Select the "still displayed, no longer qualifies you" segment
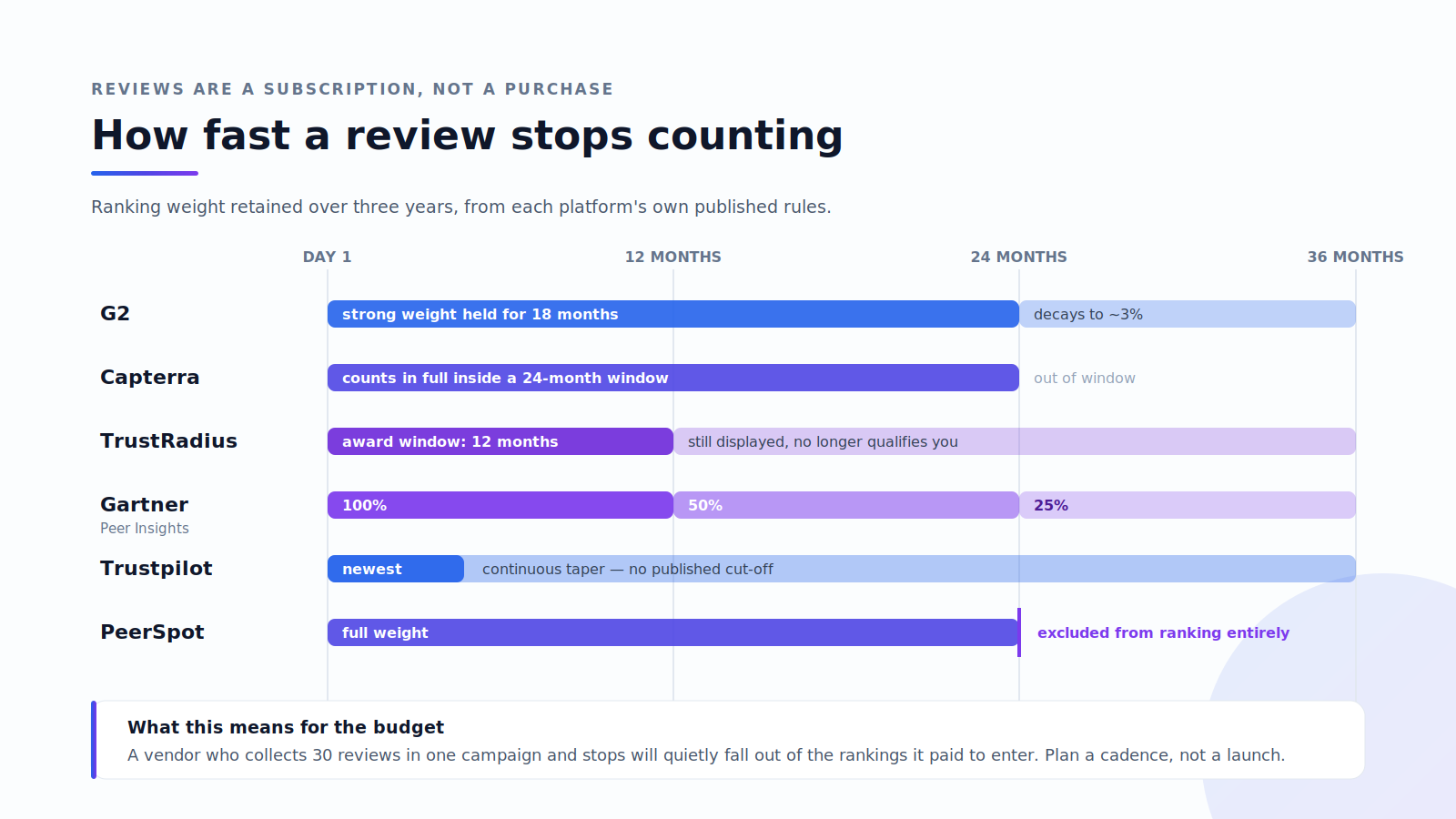 coord(1015,441)
